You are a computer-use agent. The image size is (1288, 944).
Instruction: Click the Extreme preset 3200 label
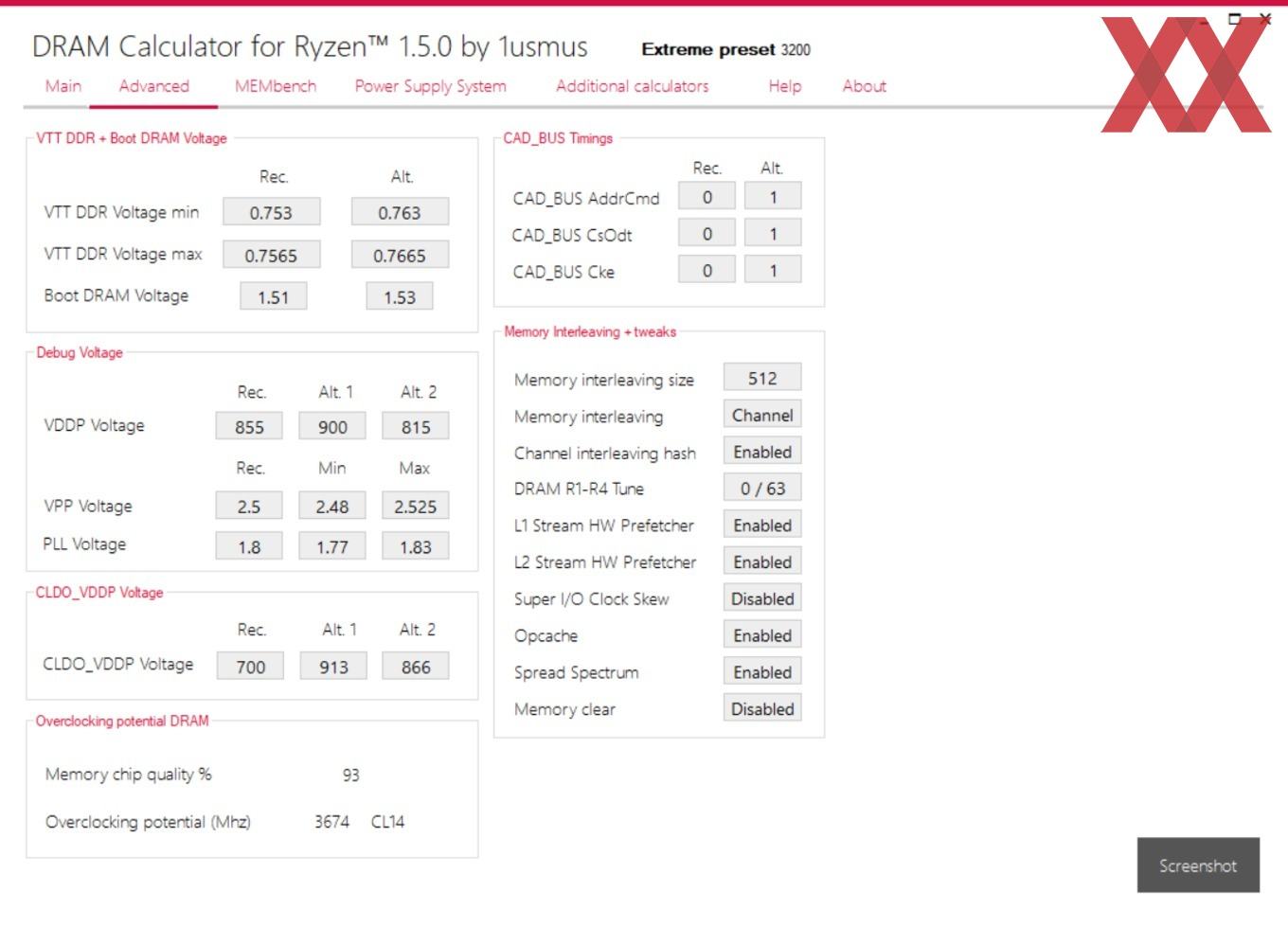[725, 49]
